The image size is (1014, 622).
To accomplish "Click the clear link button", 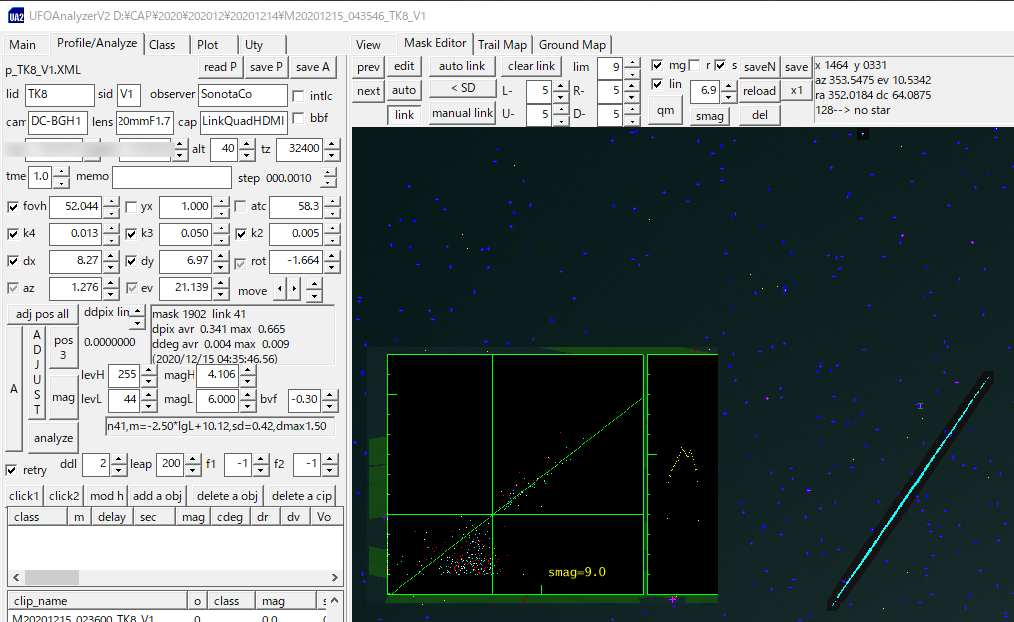I will point(531,66).
